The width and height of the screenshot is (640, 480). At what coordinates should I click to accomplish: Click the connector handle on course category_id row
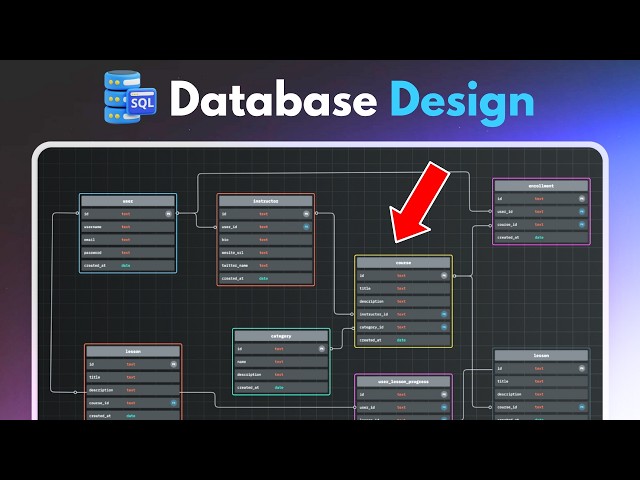pyautogui.click(x=353, y=328)
